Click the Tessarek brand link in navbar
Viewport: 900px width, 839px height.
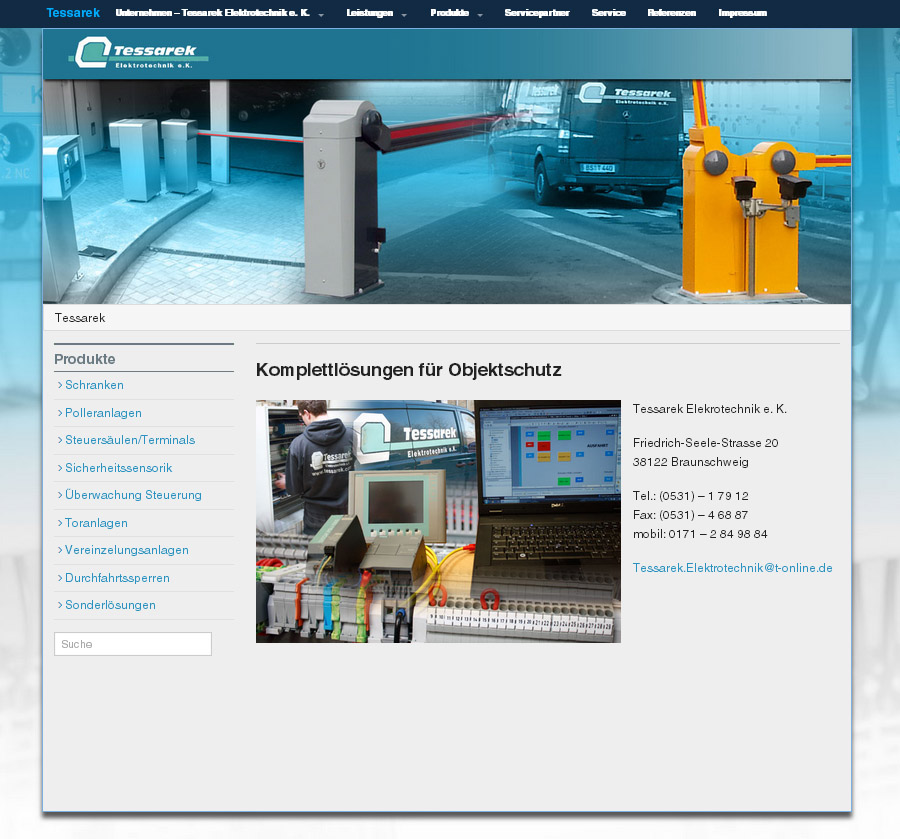[73, 13]
